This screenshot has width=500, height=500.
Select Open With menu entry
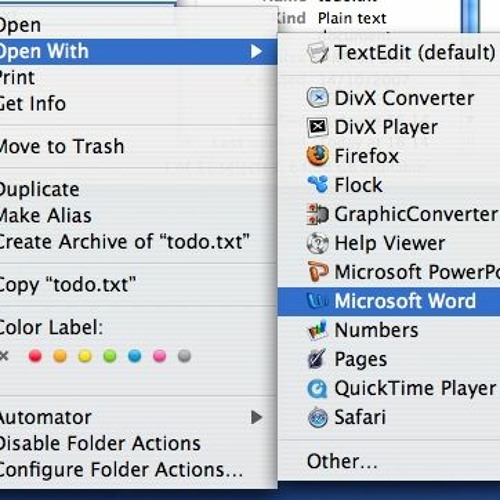(x=138, y=51)
